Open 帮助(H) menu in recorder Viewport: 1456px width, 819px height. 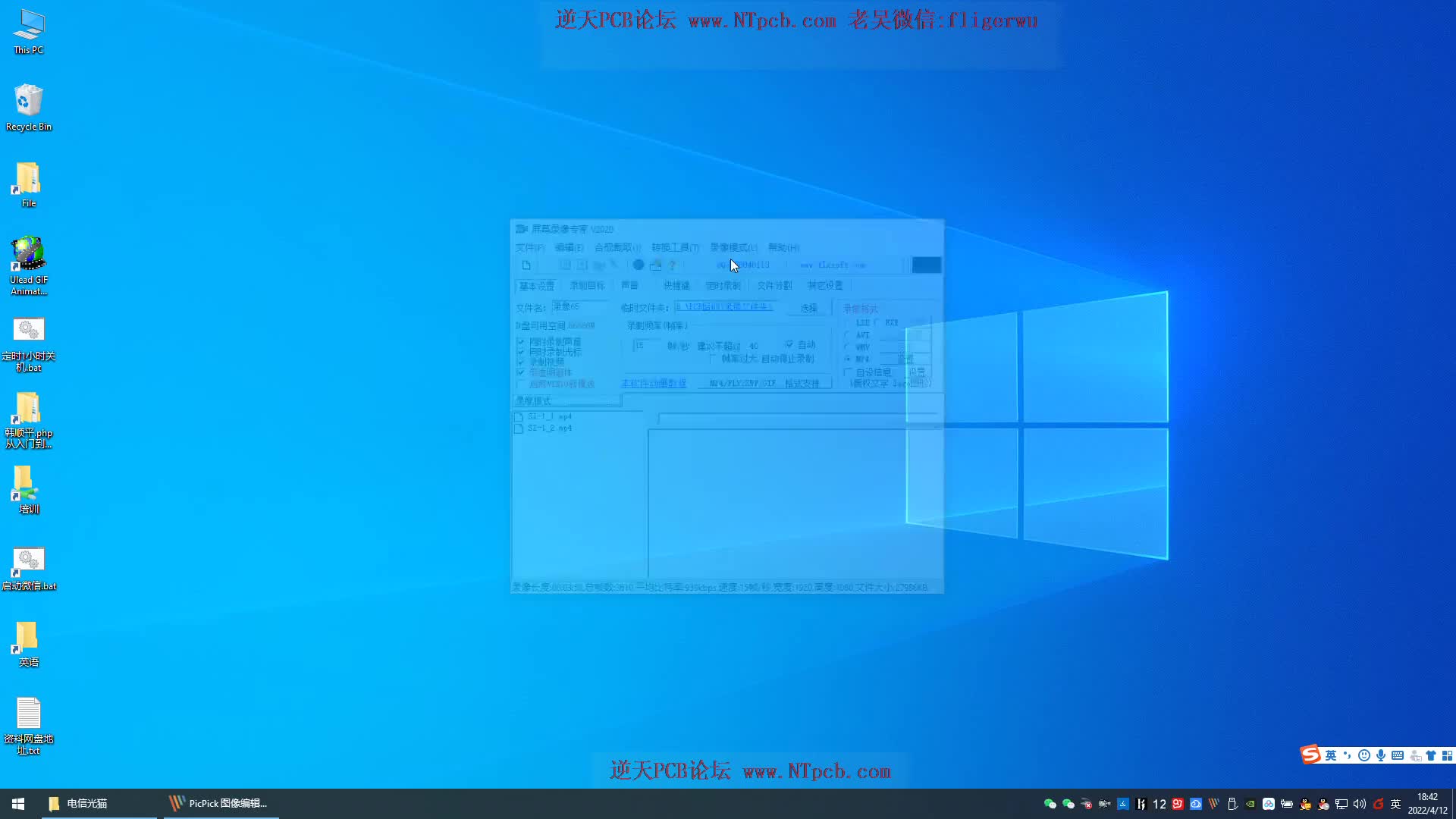point(783,248)
